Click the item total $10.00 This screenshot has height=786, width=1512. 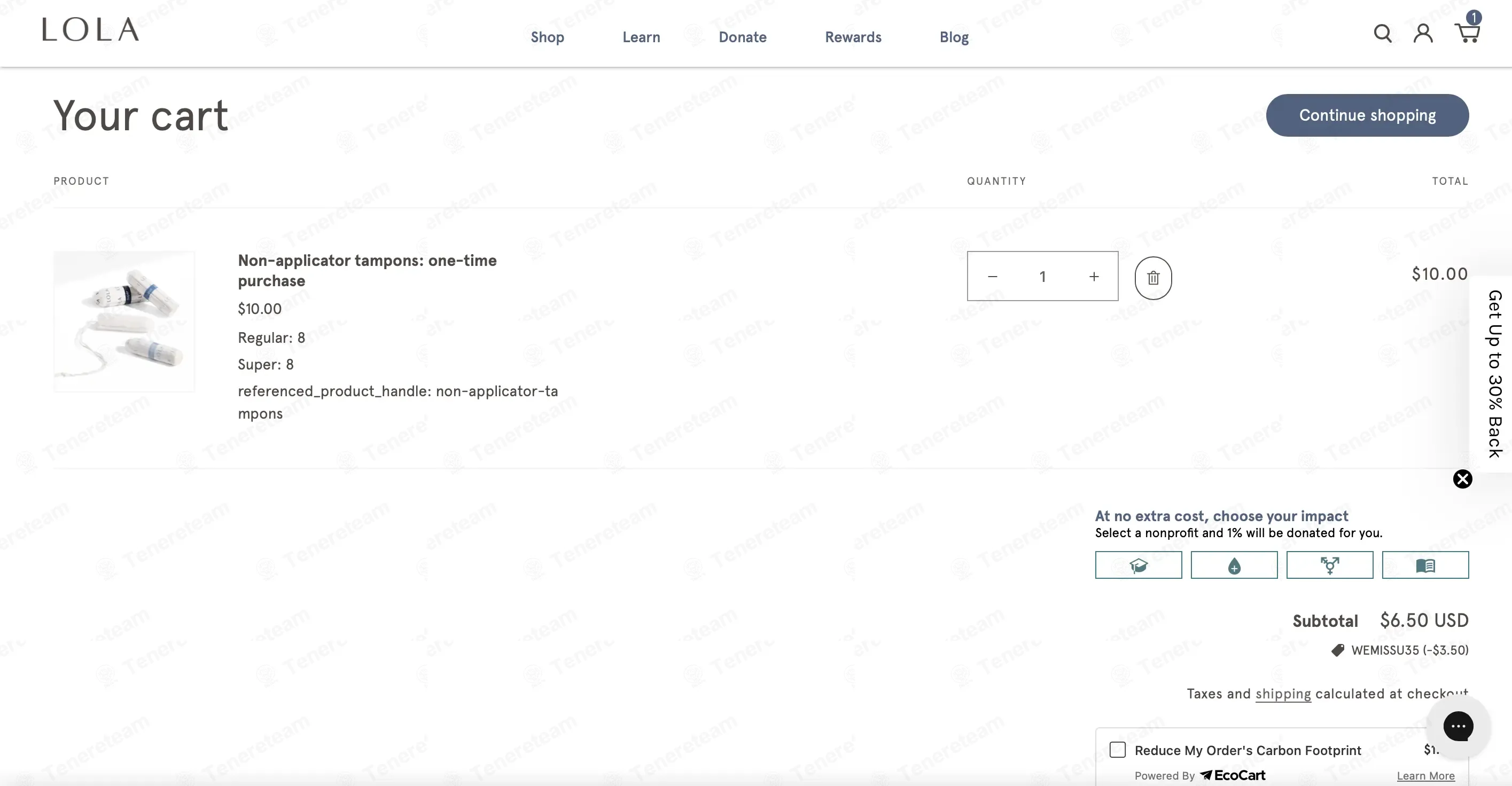coord(1439,273)
